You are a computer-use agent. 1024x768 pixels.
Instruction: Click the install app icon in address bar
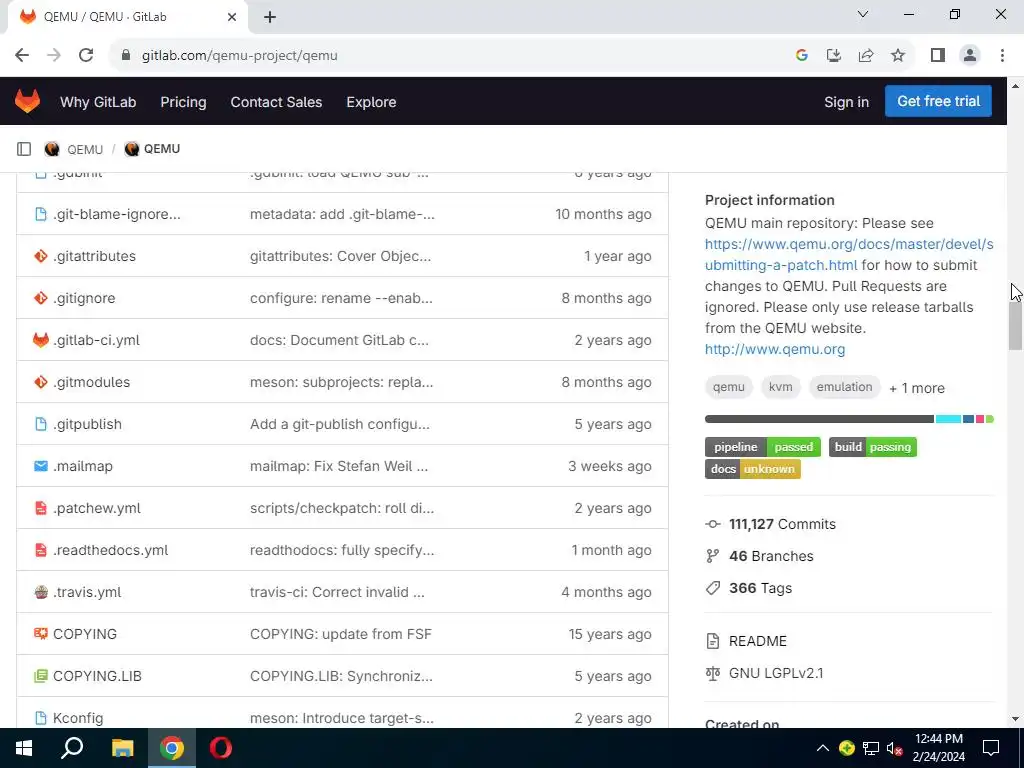tap(834, 56)
